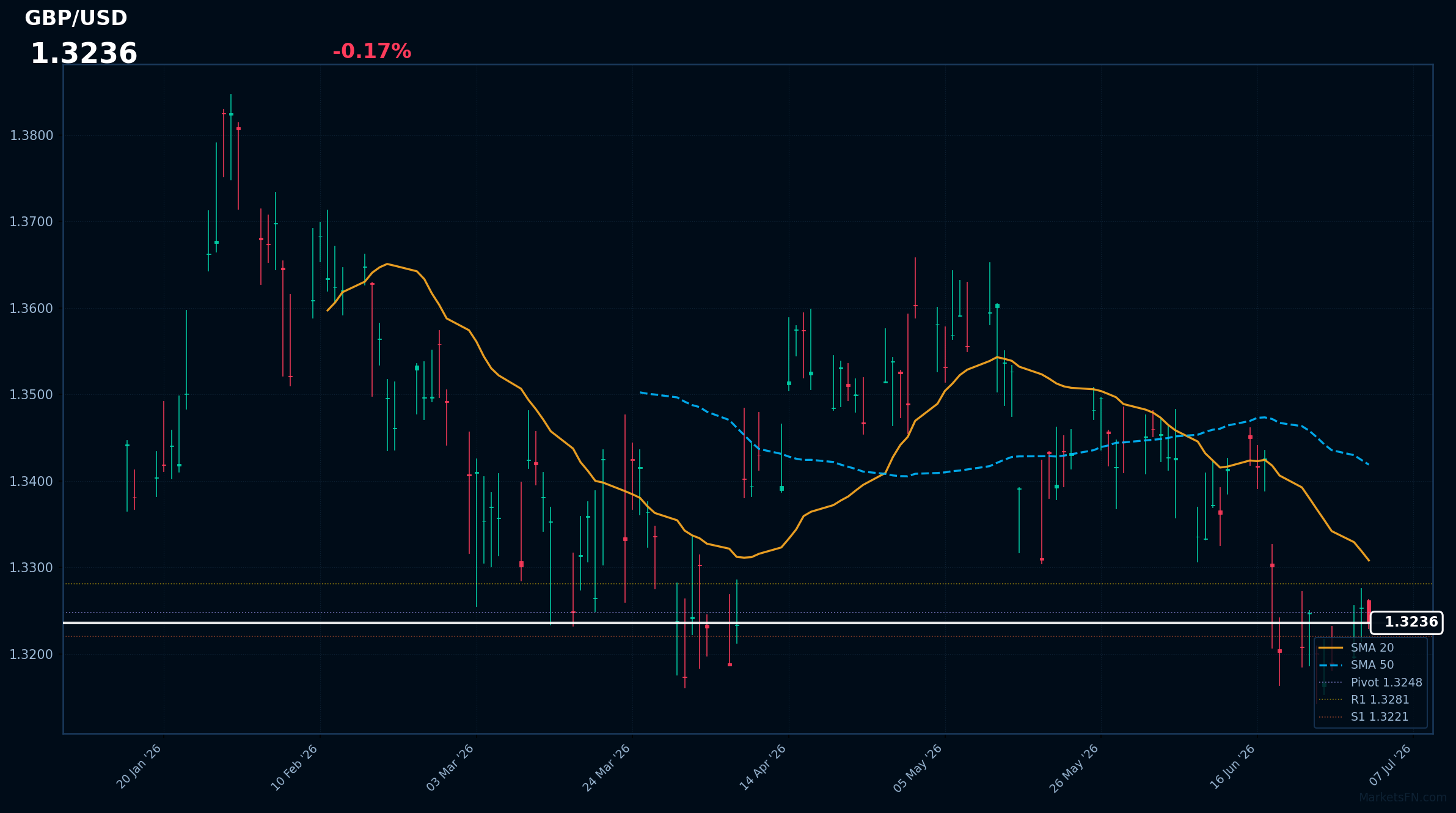Click the 05 May '26 date label
Viewport: 1456px width, 813px height.
(x=918, y=768)
